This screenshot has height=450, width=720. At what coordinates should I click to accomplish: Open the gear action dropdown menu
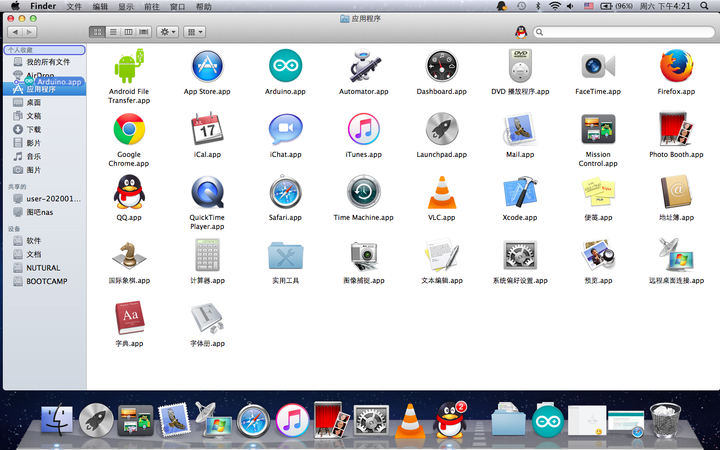coord(168,32)
